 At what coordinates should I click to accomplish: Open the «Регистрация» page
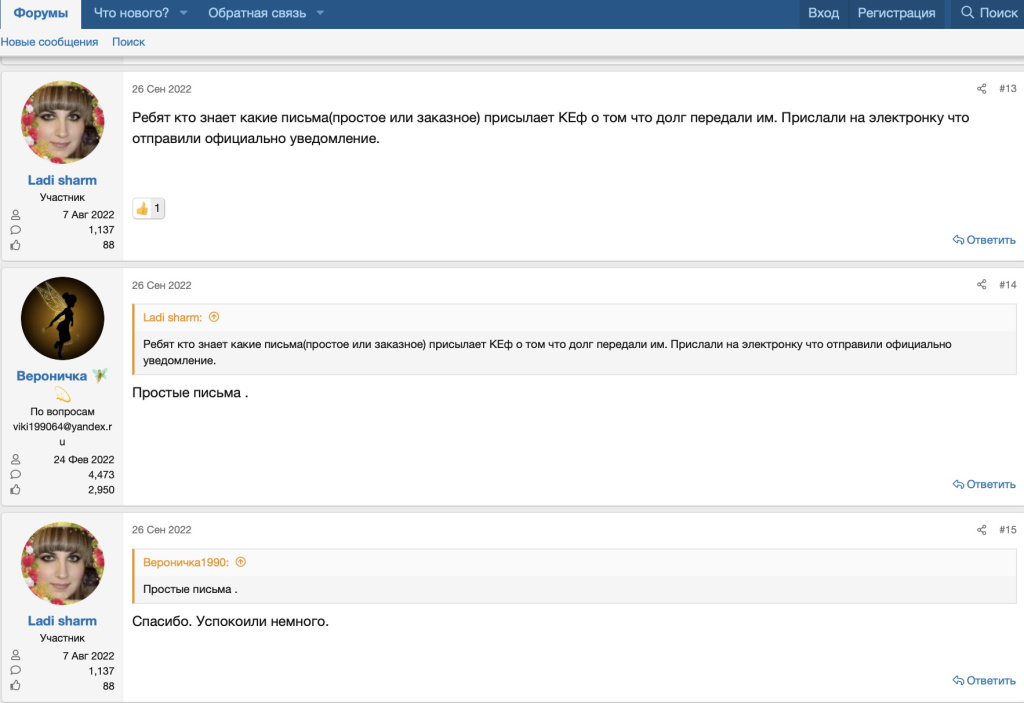[x=896, y=13]
